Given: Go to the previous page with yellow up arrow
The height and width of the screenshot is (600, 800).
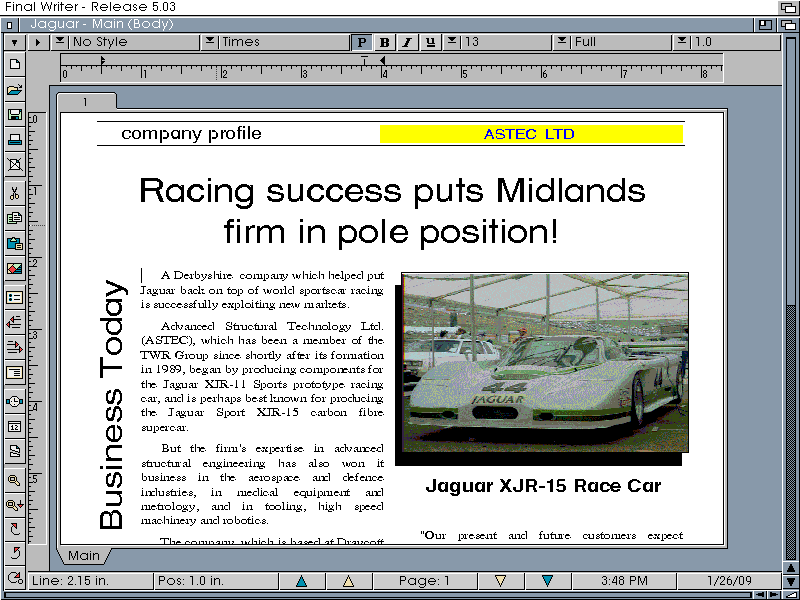Looking at the screenshot, I should pos(348,581).
